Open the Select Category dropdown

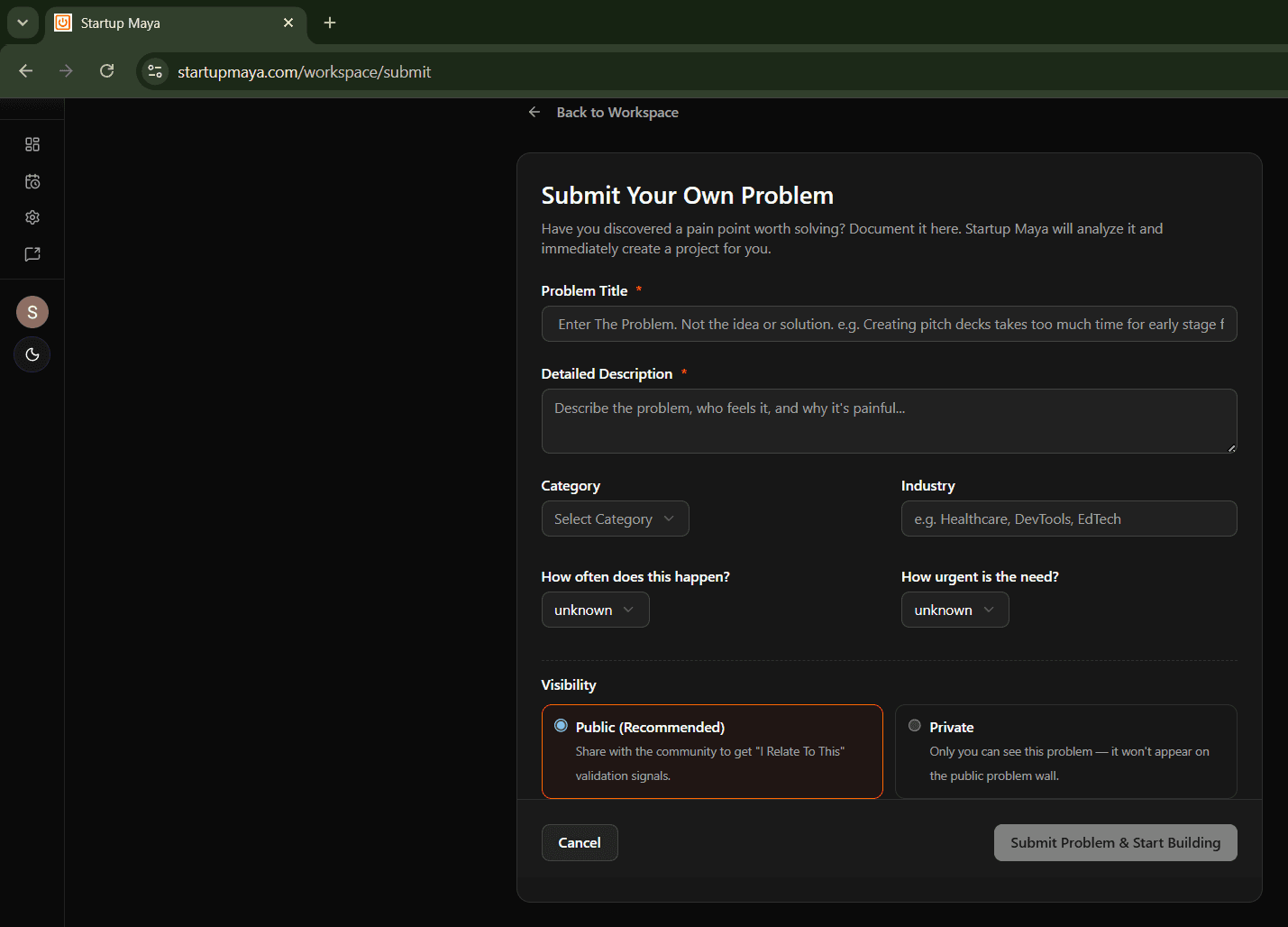[x=615, y=519]
